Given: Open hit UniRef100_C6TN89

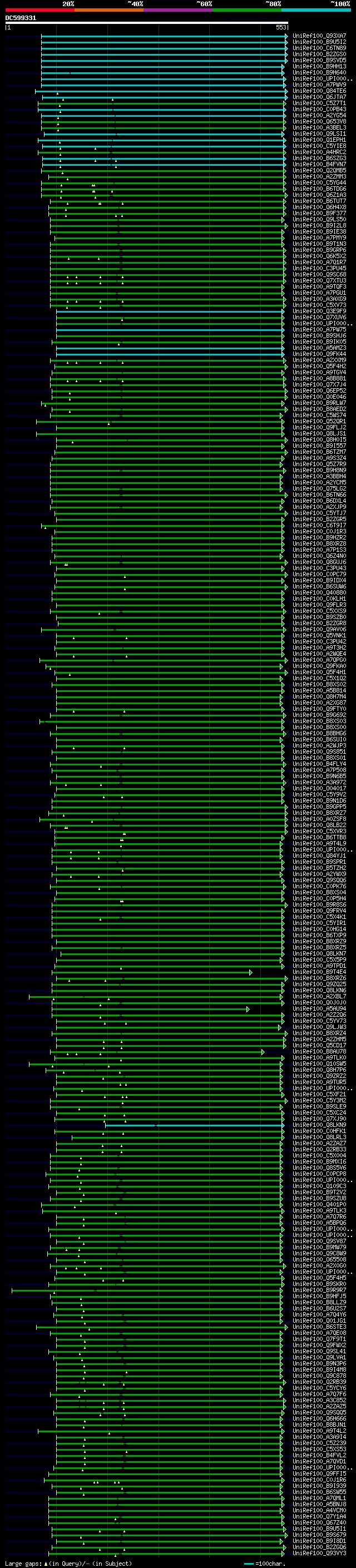Looking at the screenshot, I should click(x=319, y=48).
